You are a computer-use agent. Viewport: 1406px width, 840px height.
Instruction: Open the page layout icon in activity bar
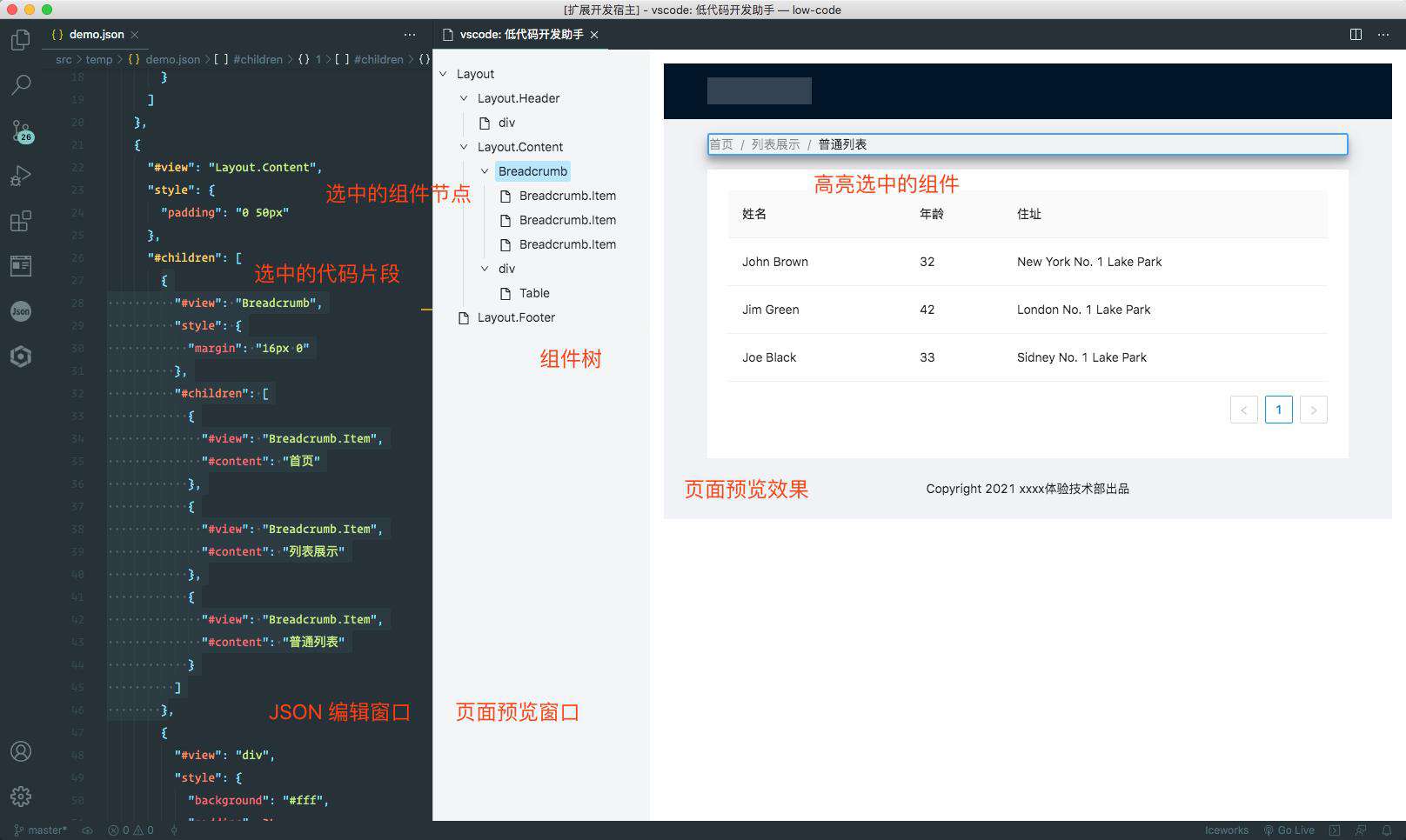click(21, 265)
